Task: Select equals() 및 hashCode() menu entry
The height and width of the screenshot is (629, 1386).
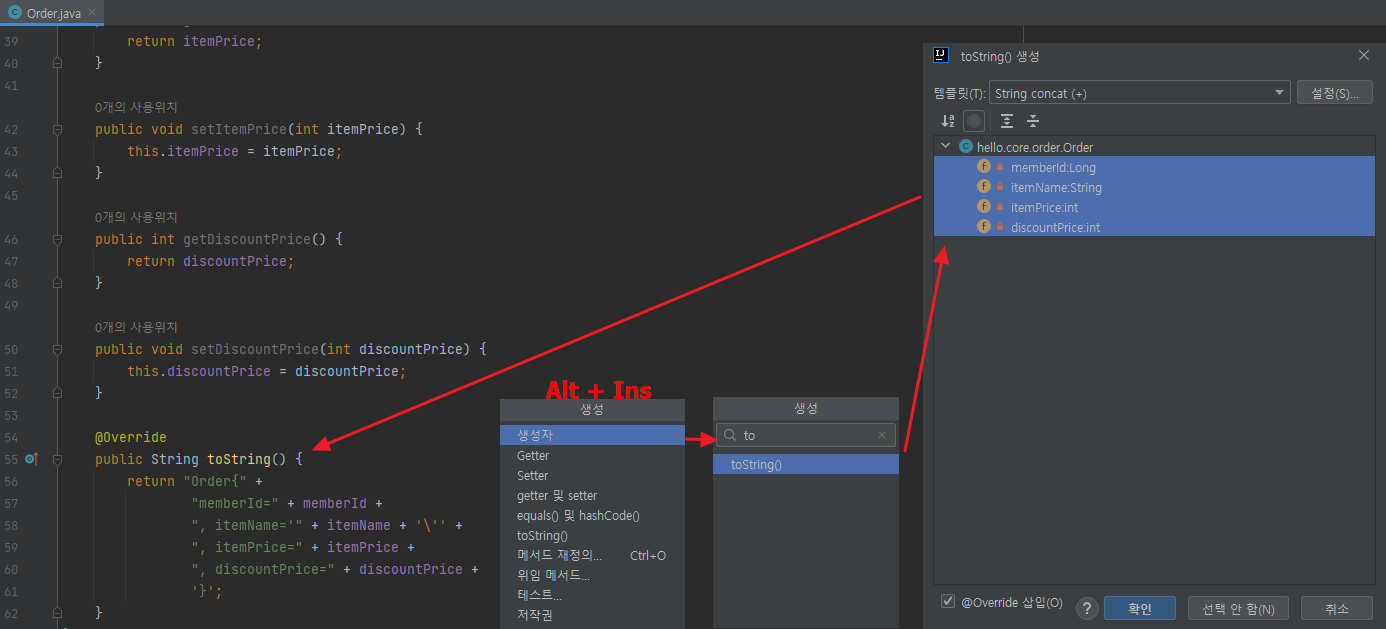Action: 592,515
